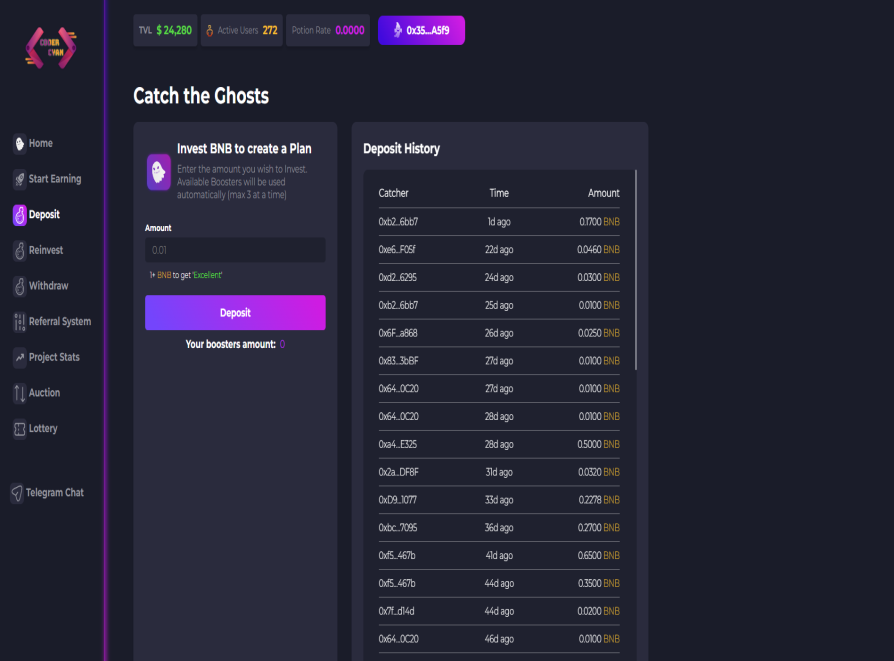Open the Deposit menu item
894x661 pixels.
pos(44,214)
